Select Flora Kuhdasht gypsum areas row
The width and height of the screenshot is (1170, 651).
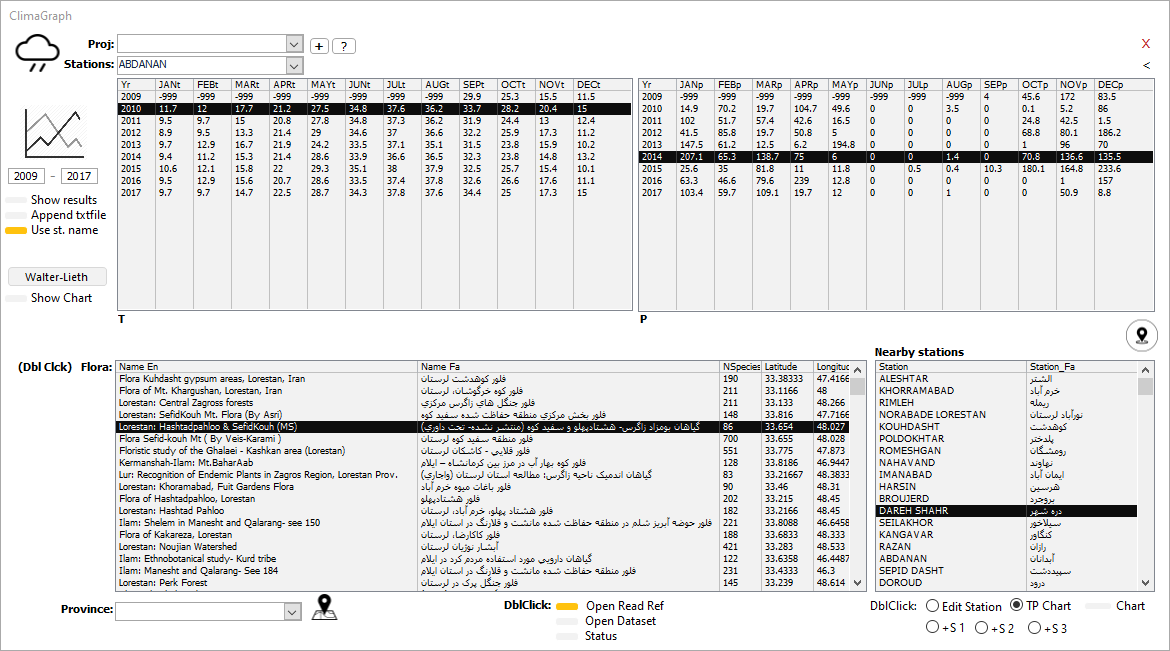click(484, 379)
